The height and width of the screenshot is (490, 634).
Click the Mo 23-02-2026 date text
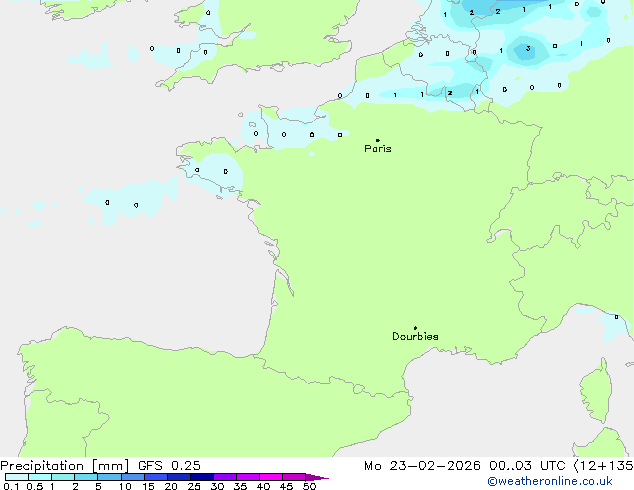pos(422,466)
